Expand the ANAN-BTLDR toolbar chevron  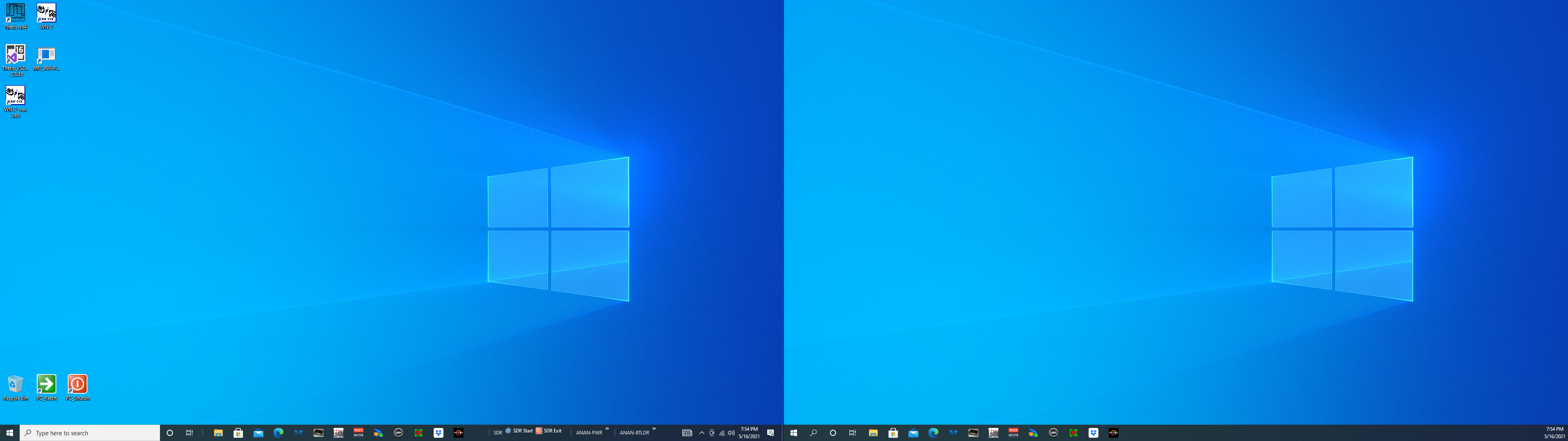pos(654,429)
